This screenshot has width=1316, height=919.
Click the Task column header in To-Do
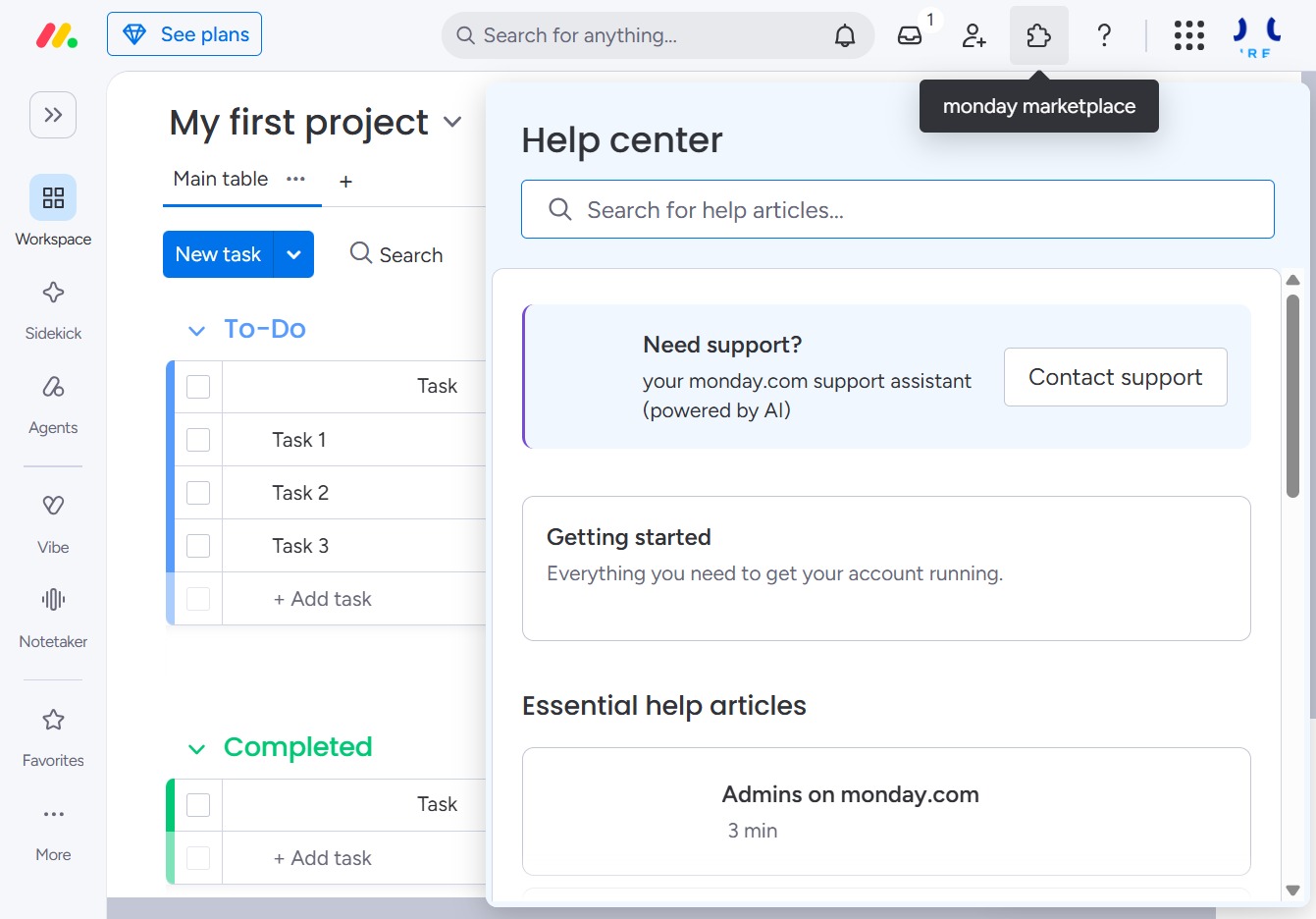pyautogui.click(x=437, y=386)
